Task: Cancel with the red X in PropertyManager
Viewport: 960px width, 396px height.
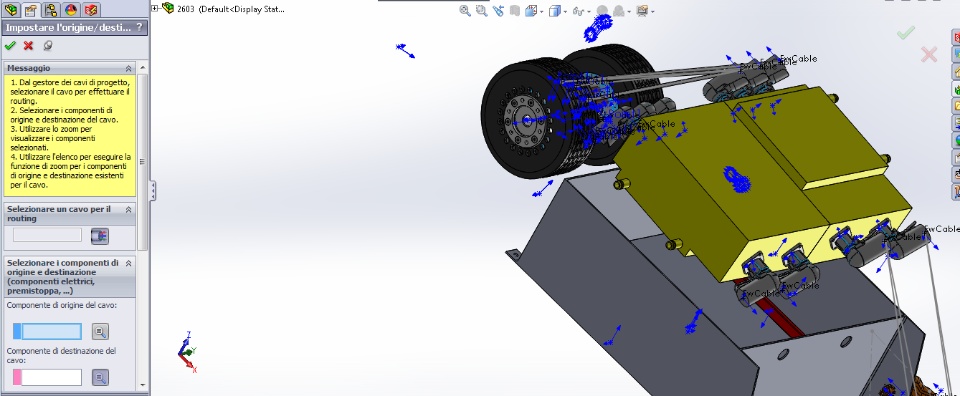Action: [x=28, y=45]
